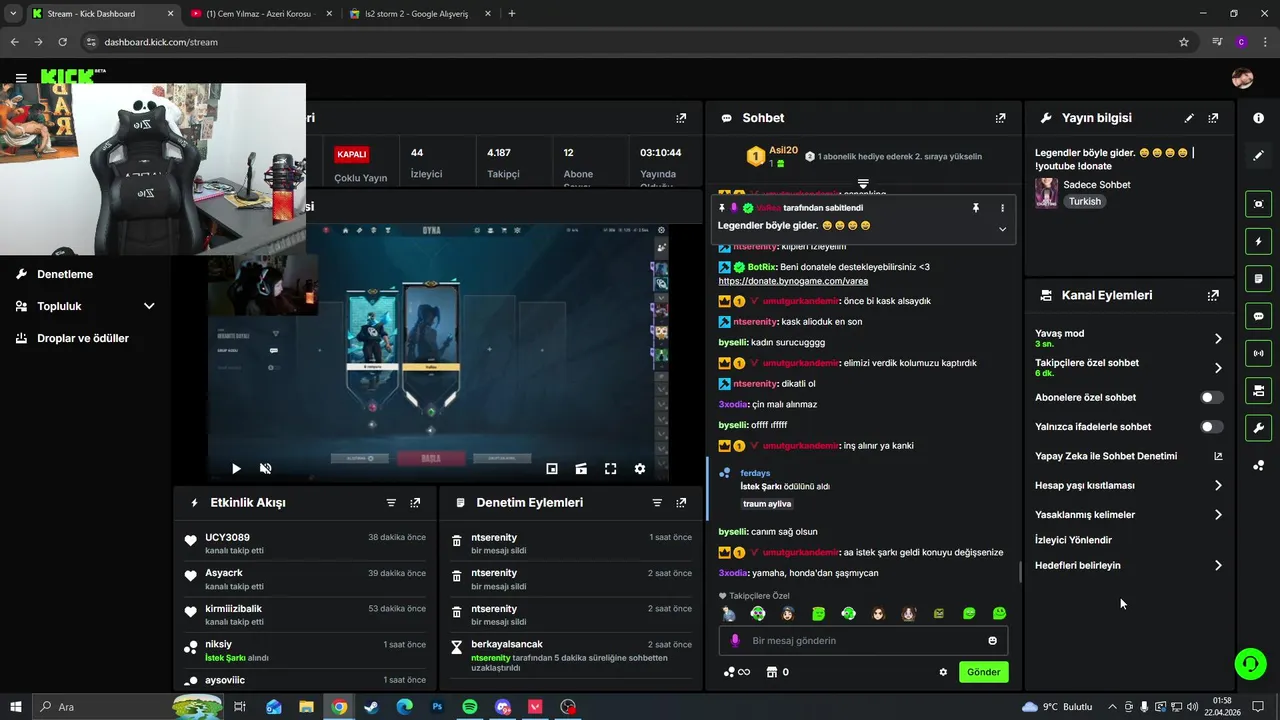Toggle the note icon in the right sidebar
The height and width of the screenshot is (720, 1280).
[x=1258, y=278]
